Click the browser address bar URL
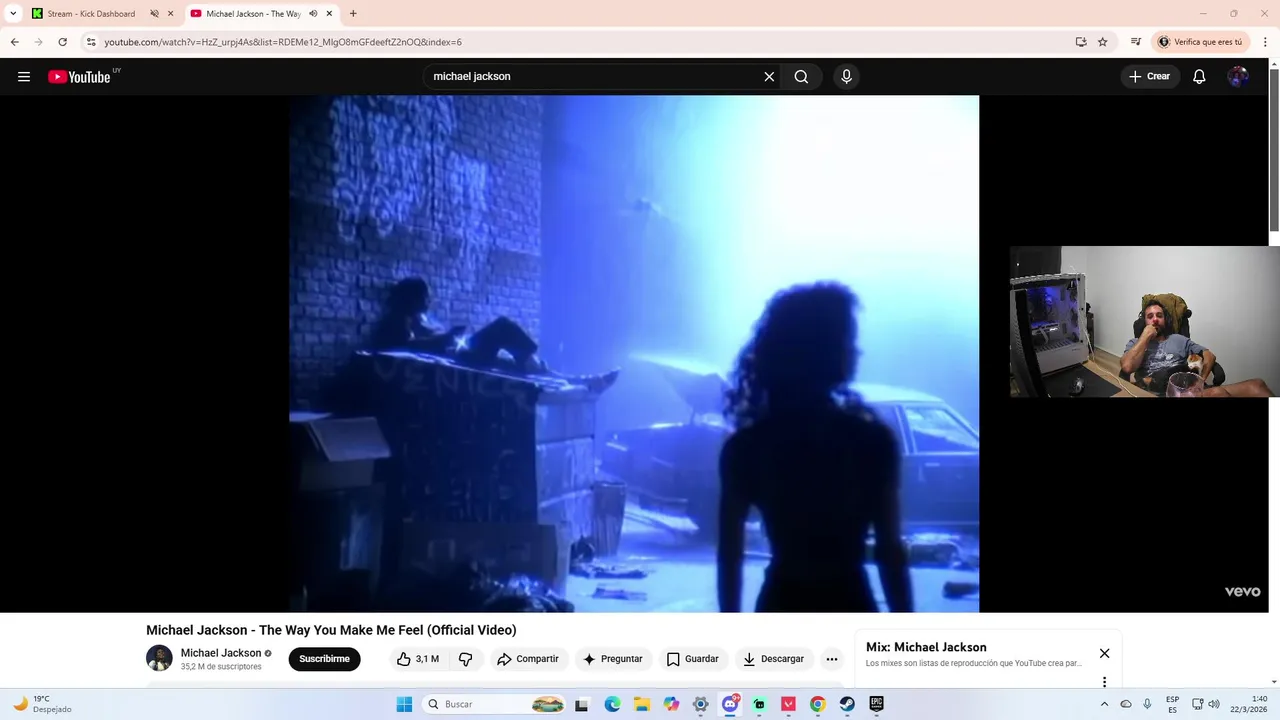The height and width of the screenshot is (720, 1280). [x=283, y=42]
